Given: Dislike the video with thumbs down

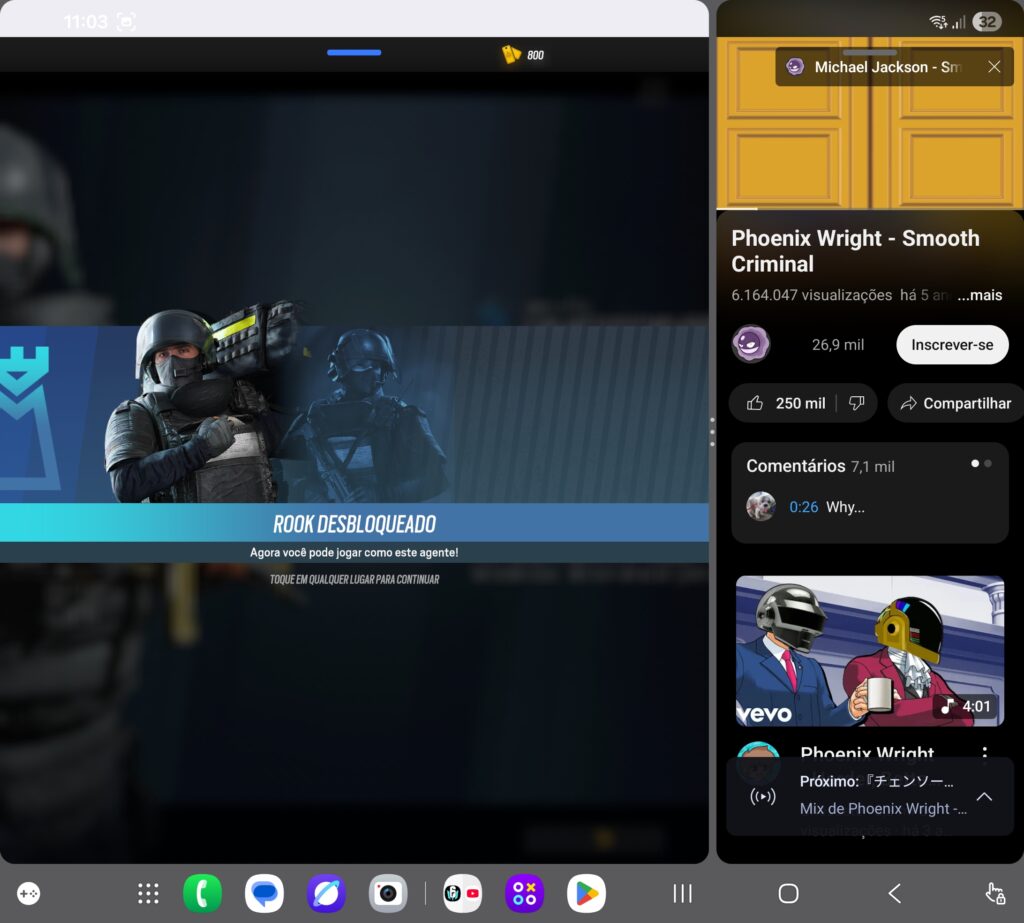Looking at the screenshot, I should click(856, 403).
